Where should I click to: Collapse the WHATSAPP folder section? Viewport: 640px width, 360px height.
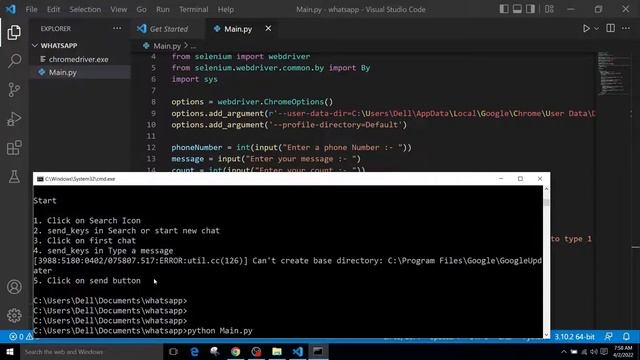coord(59,45)
